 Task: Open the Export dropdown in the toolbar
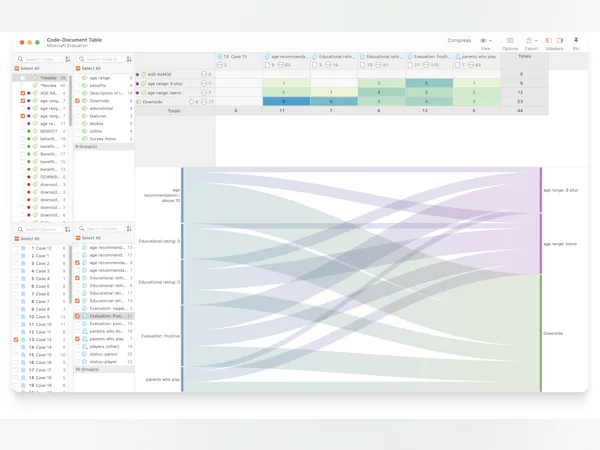[531, 41]
